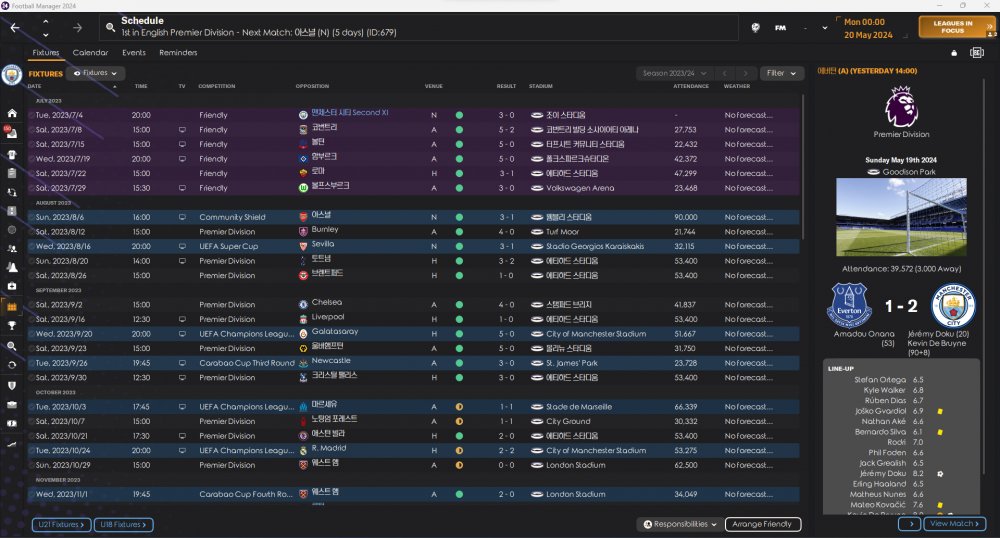
Task: Open the Inbox with notification badge
Action: coord(11,133)
